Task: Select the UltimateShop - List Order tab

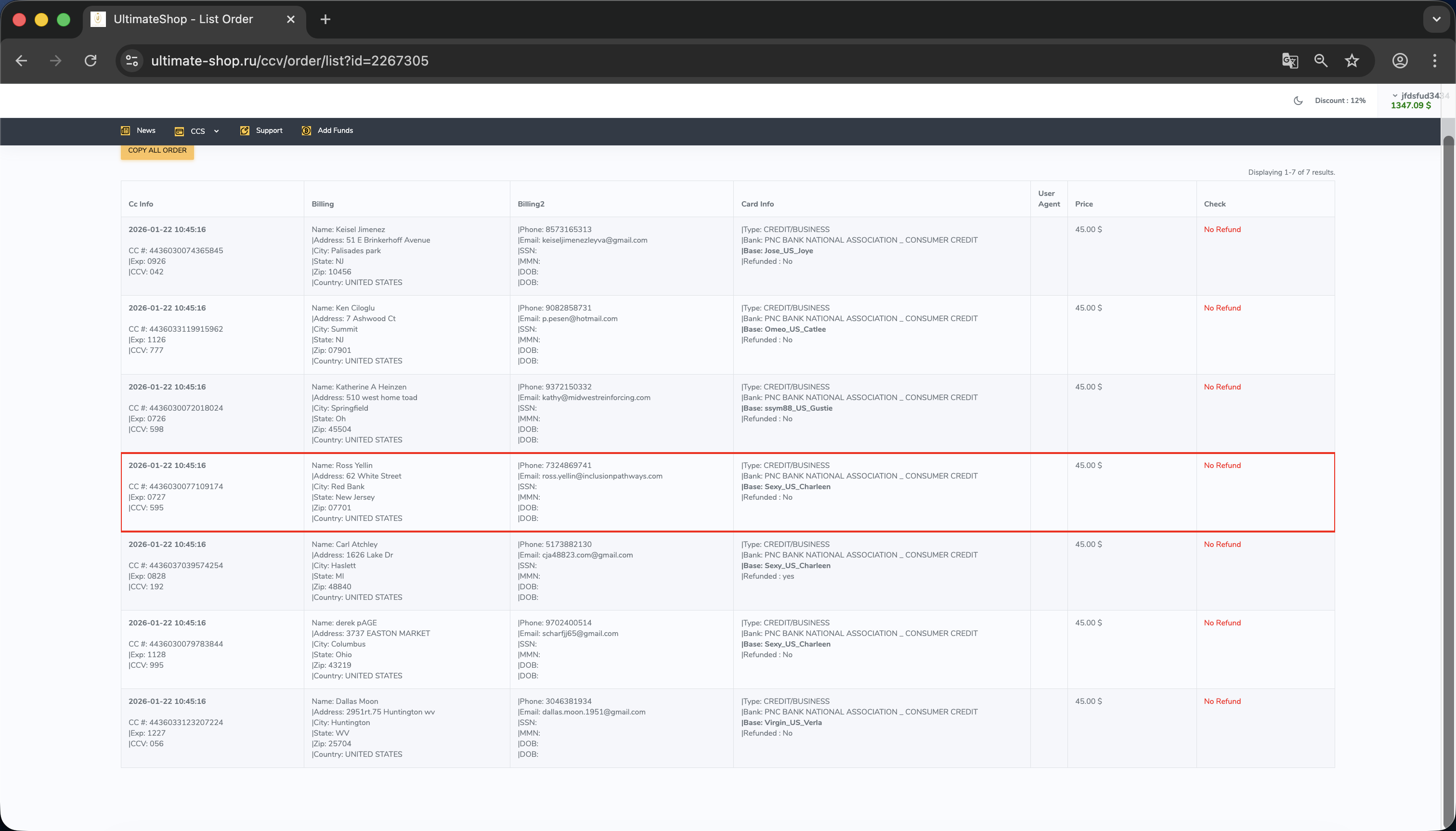Action: pyautogui.click(x=182, y=19)
